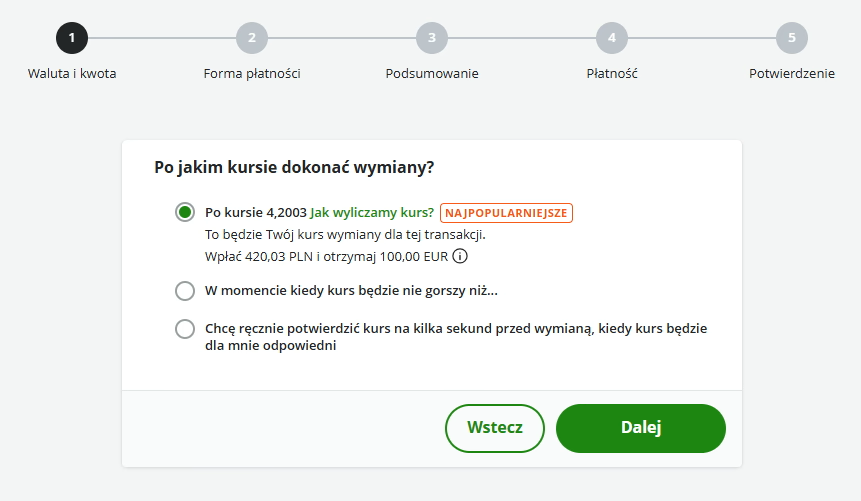Screen dimensions: 861x501
Task: Click the step 5 circle indicator
Action: pyautogui.click(x=792, y=39)
